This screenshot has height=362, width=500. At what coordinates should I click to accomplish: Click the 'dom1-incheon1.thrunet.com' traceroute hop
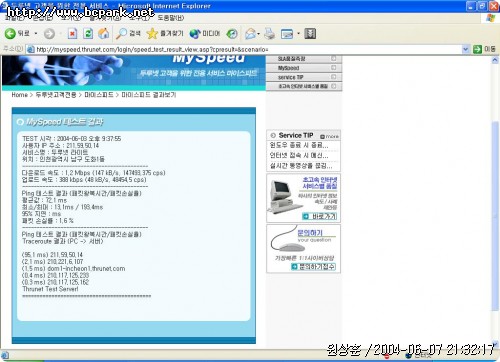[x=74, y=268]
